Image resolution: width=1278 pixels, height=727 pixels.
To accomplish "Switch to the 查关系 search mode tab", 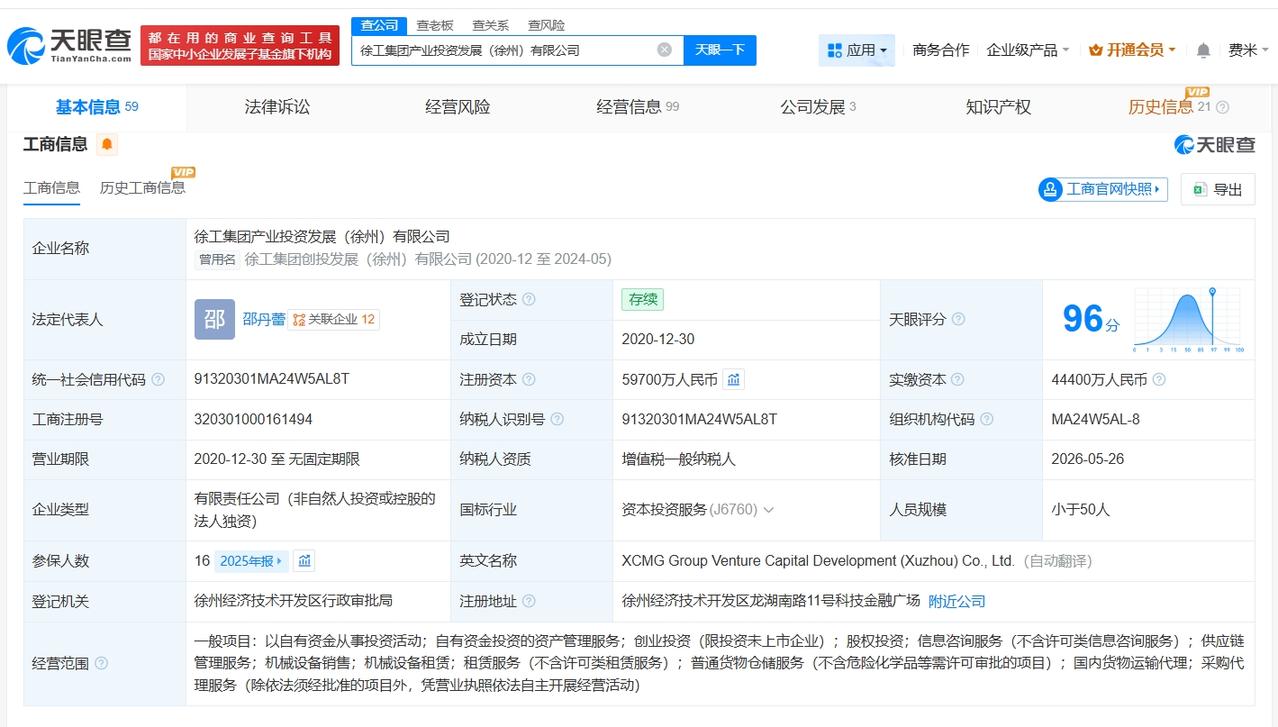I will pos(490,25).
